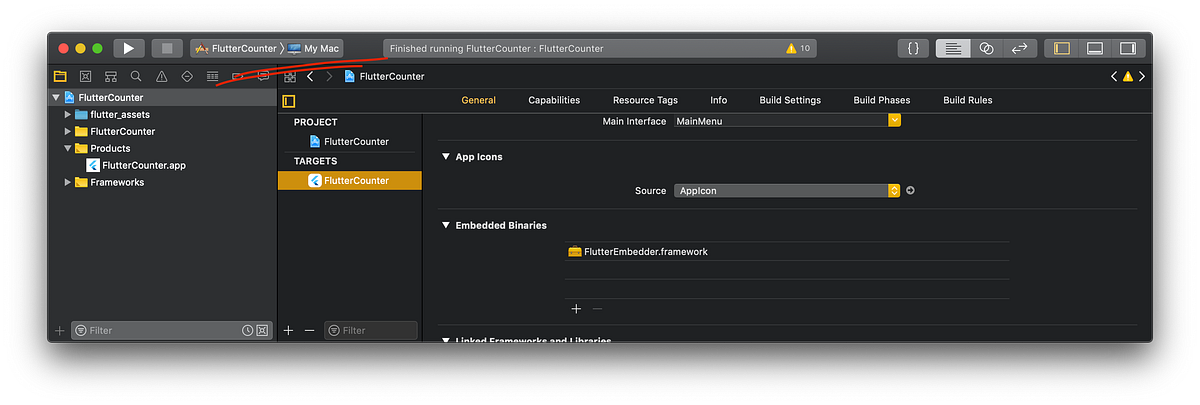Show only source-controlled files filter

(x=262, y=330)
